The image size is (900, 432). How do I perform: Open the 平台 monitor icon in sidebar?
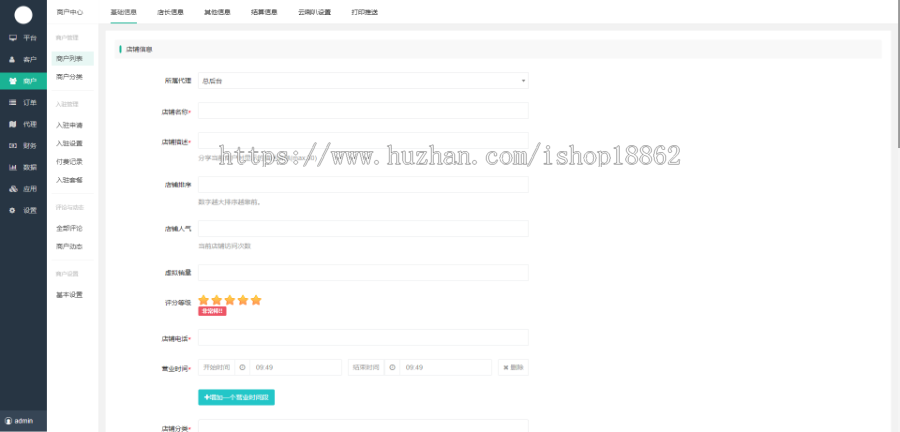click(13, 38)
